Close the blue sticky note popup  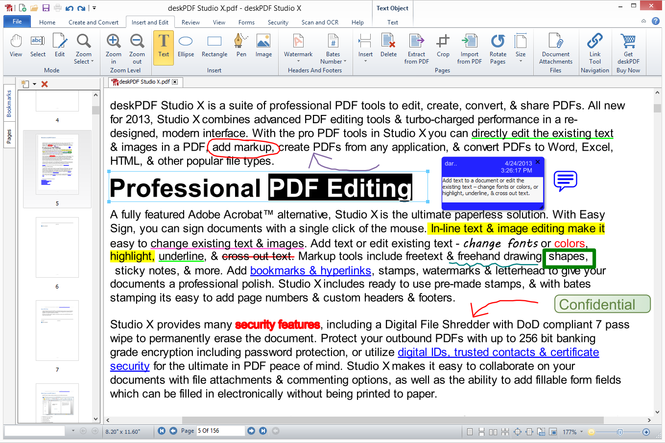pyautogui.click(x=538, y=162)
